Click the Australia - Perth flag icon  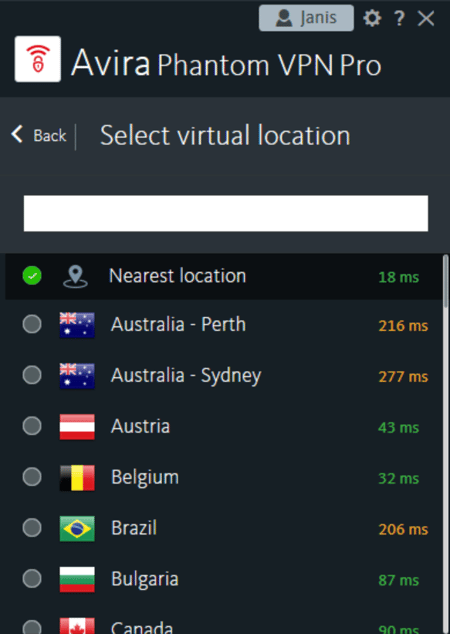pos(77,325)
